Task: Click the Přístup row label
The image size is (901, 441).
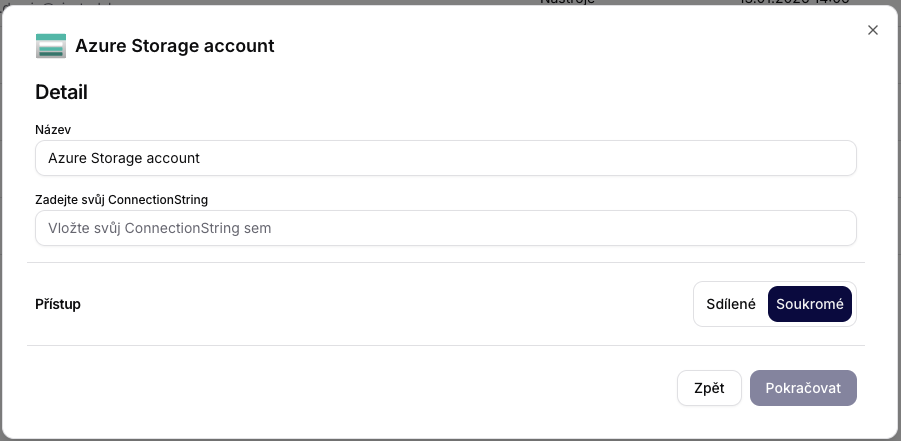Action: click(x=58, y=304)
